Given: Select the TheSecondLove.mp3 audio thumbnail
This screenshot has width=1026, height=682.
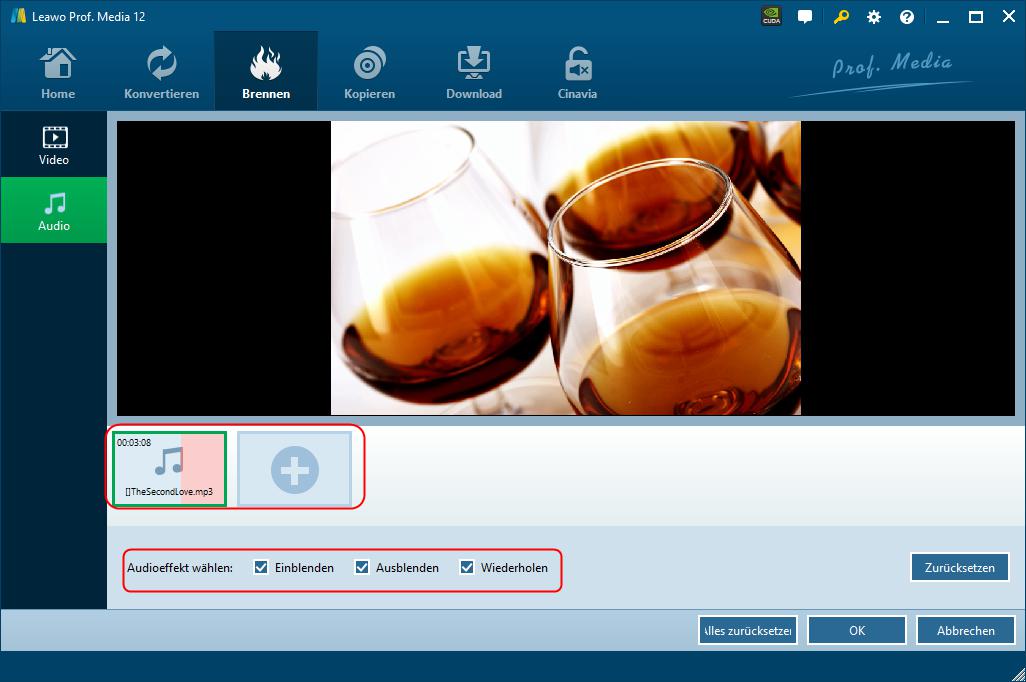Looking at the screenshot, I should 169,469.
